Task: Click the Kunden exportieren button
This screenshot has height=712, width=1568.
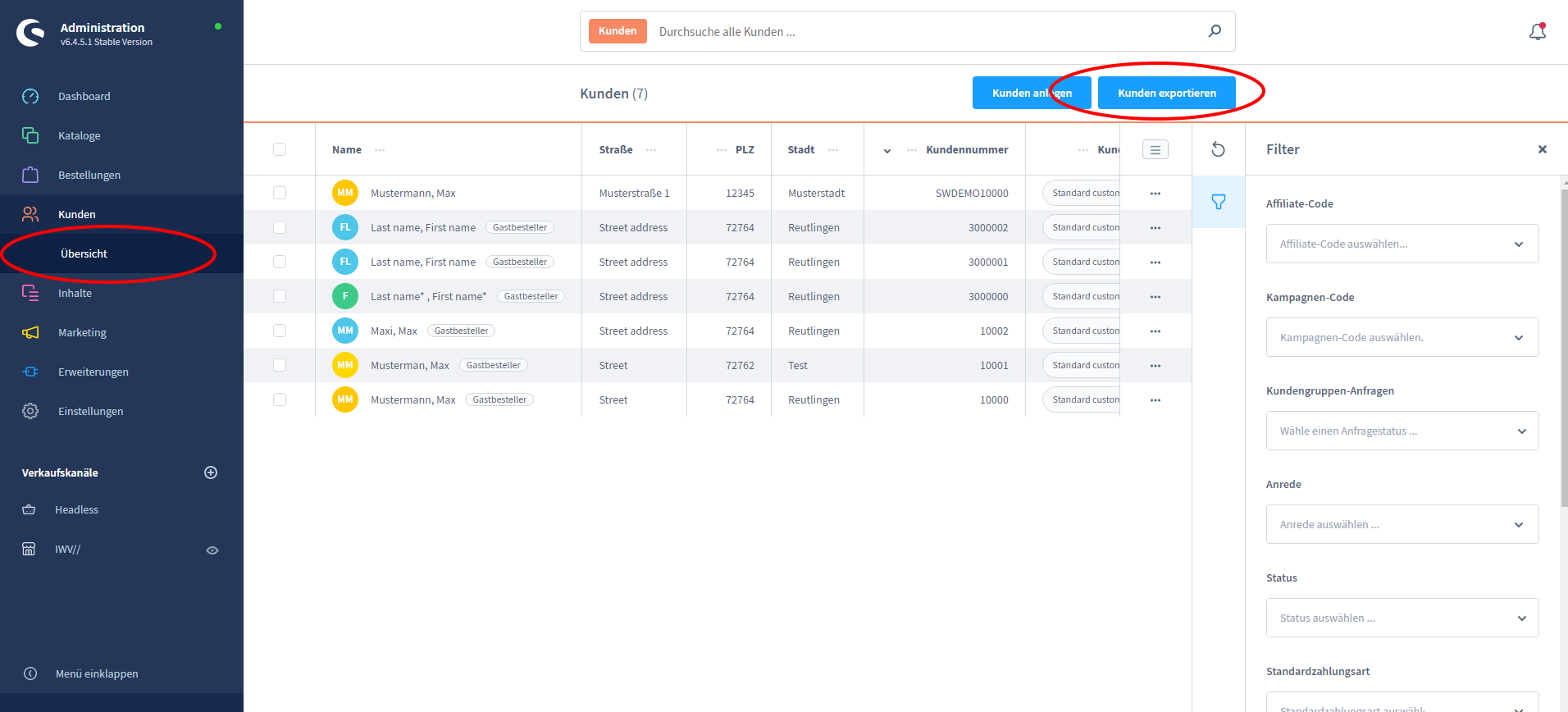Action: (x=1166, y=93)
